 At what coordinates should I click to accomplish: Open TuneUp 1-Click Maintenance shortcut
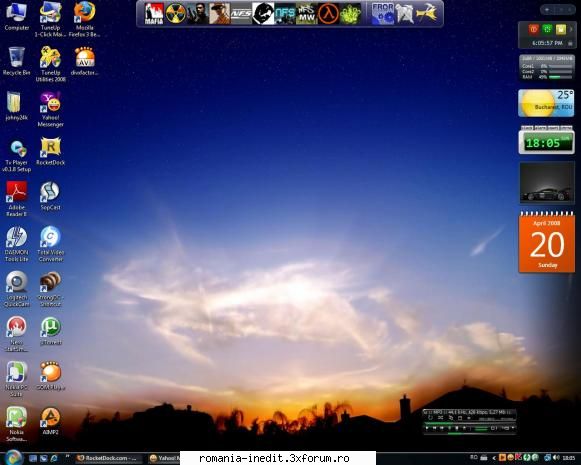[50, 19]
